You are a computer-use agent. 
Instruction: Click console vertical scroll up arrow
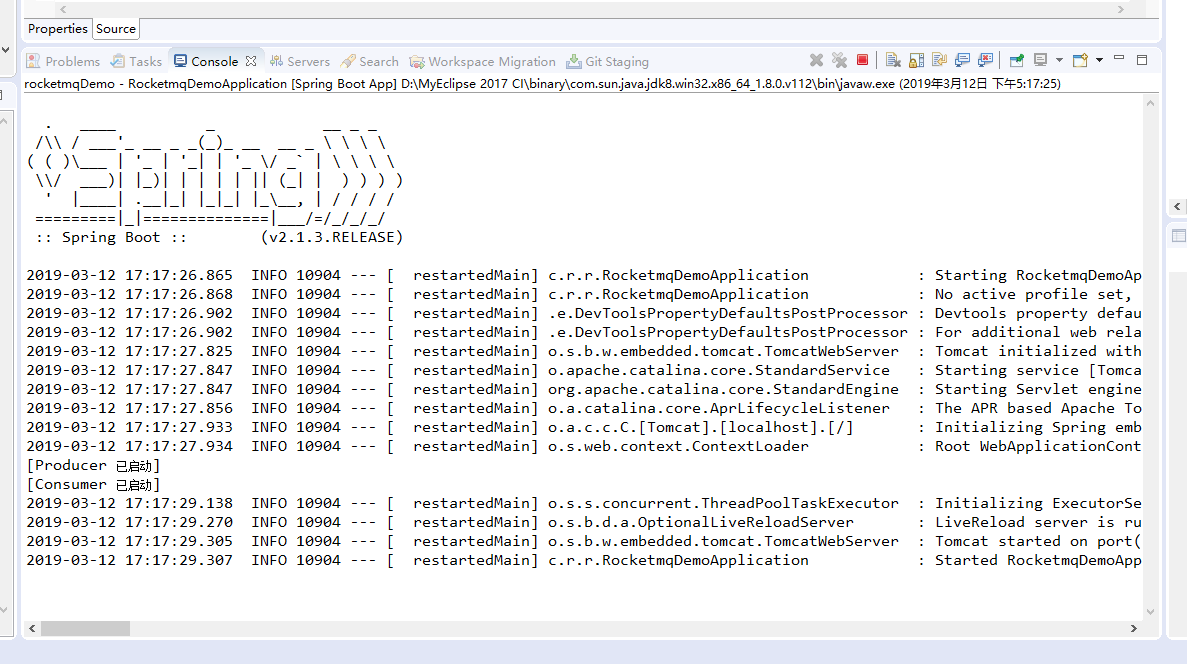pos(1150,103)
